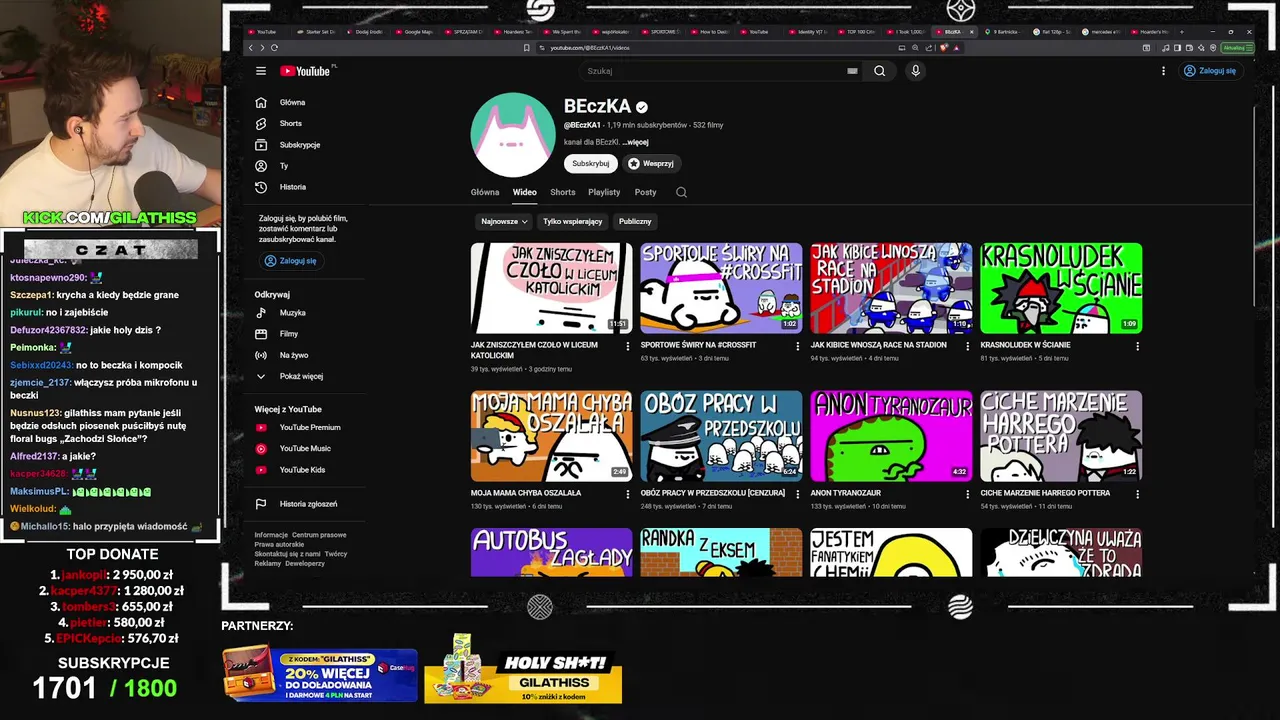Image resolution: width=1280 pixels, height=720 pixels.
Task: Open Historia in the sidebar
Action: [294, 187]
